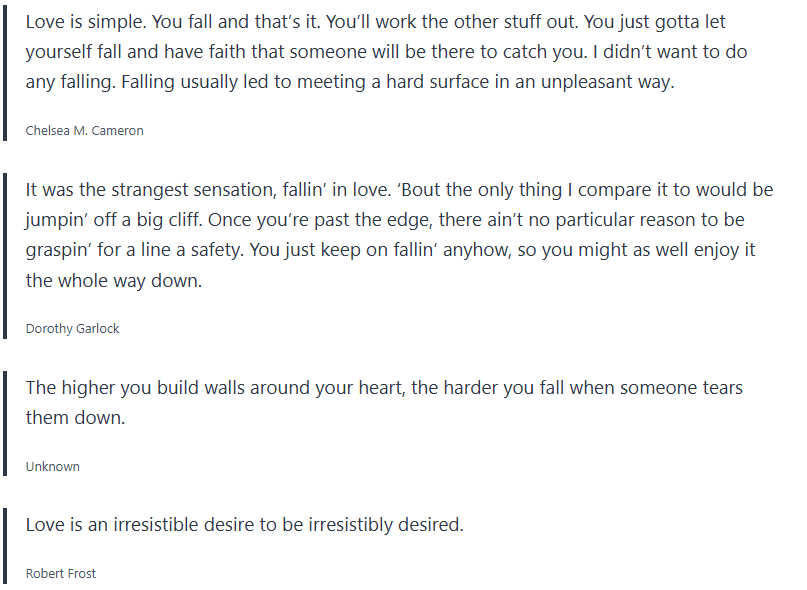Click the author name Dorothy Garlock

[72, 328]
